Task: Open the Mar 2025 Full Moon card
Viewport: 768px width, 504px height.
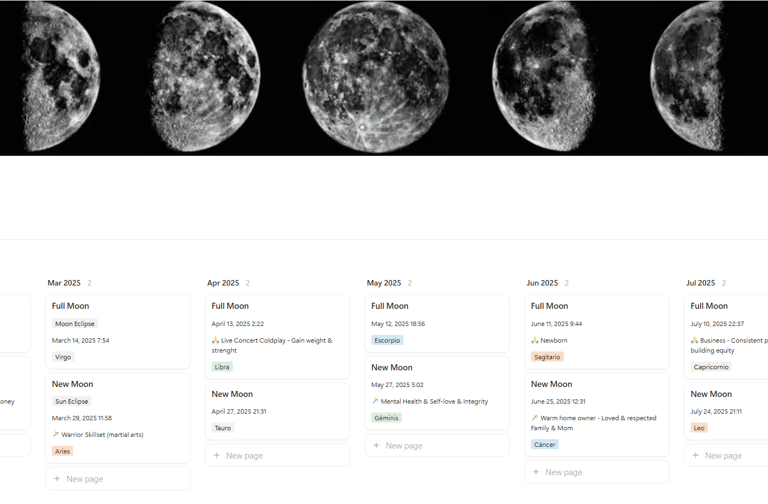Action: (118, 332)
